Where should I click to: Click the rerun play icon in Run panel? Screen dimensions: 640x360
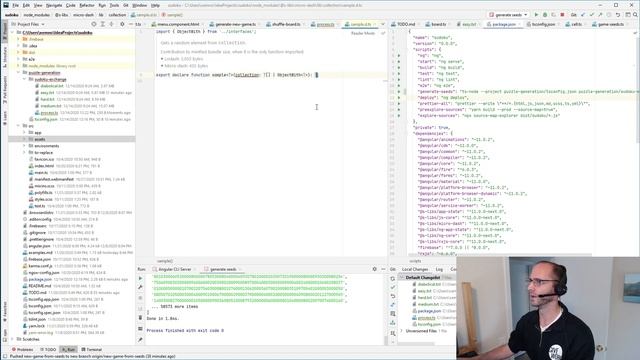pos(140,278)
